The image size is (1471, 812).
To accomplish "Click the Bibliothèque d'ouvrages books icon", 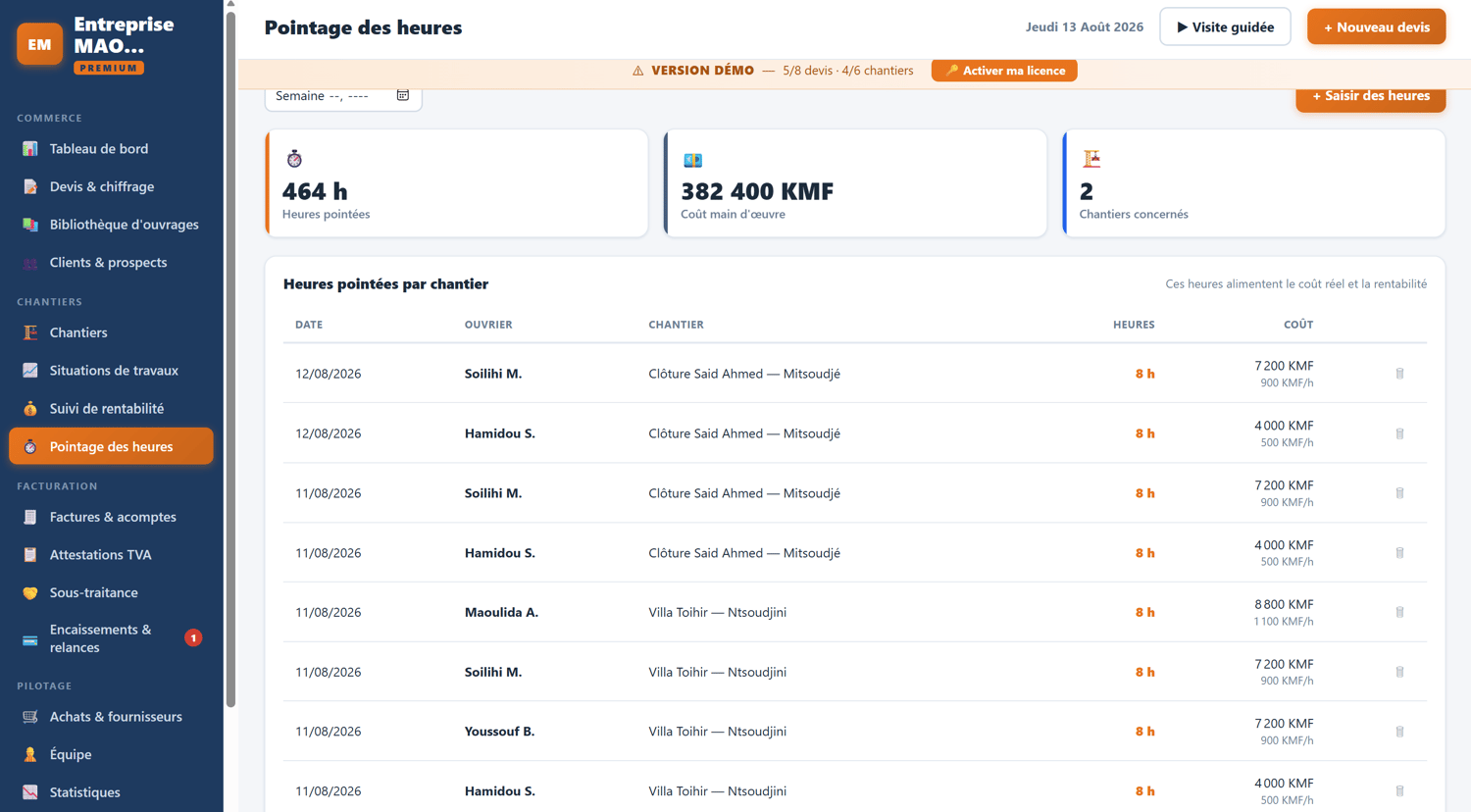I will (30, 225).
